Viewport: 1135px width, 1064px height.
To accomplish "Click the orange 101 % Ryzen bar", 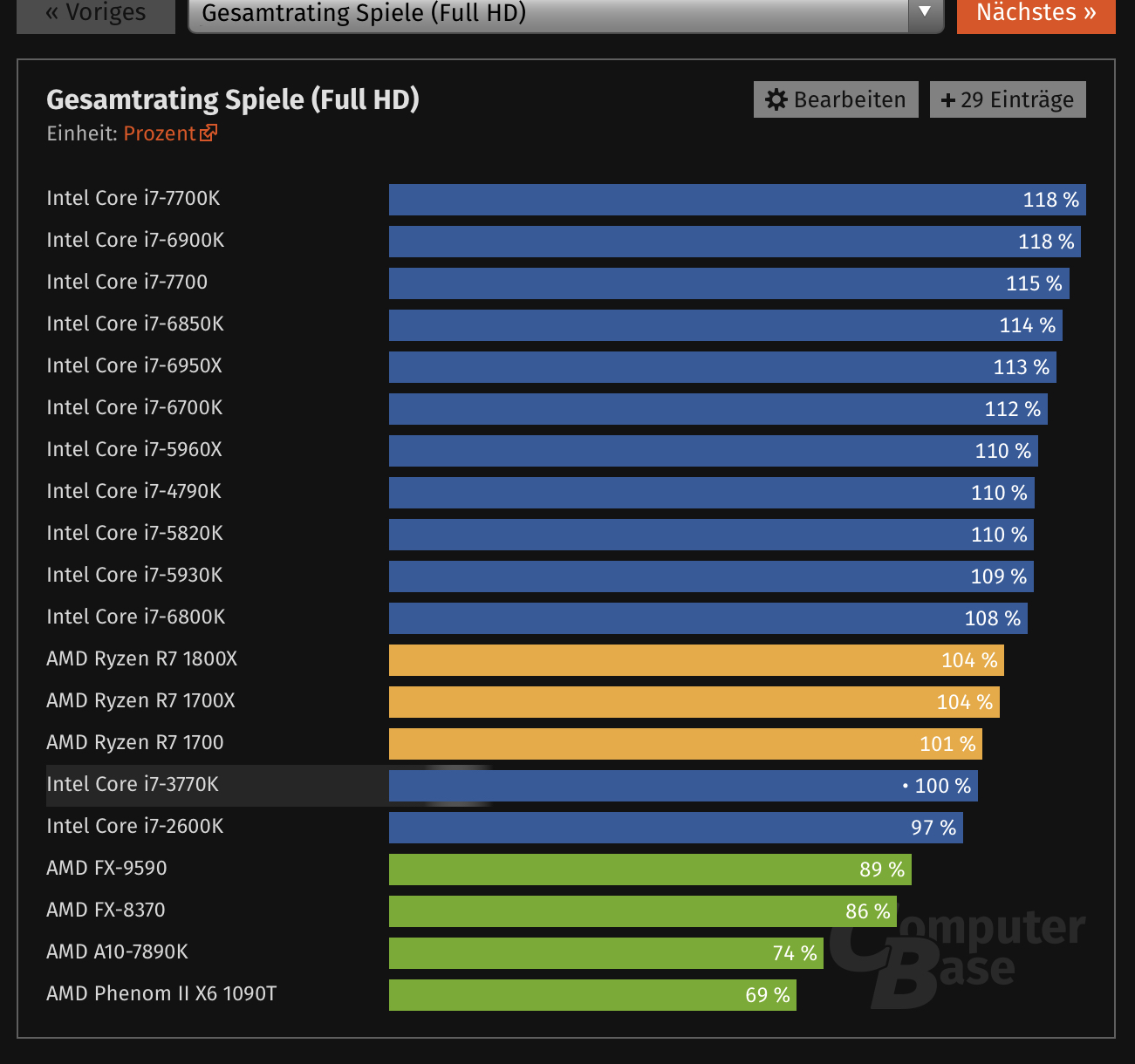I will (x=686, y=744).
